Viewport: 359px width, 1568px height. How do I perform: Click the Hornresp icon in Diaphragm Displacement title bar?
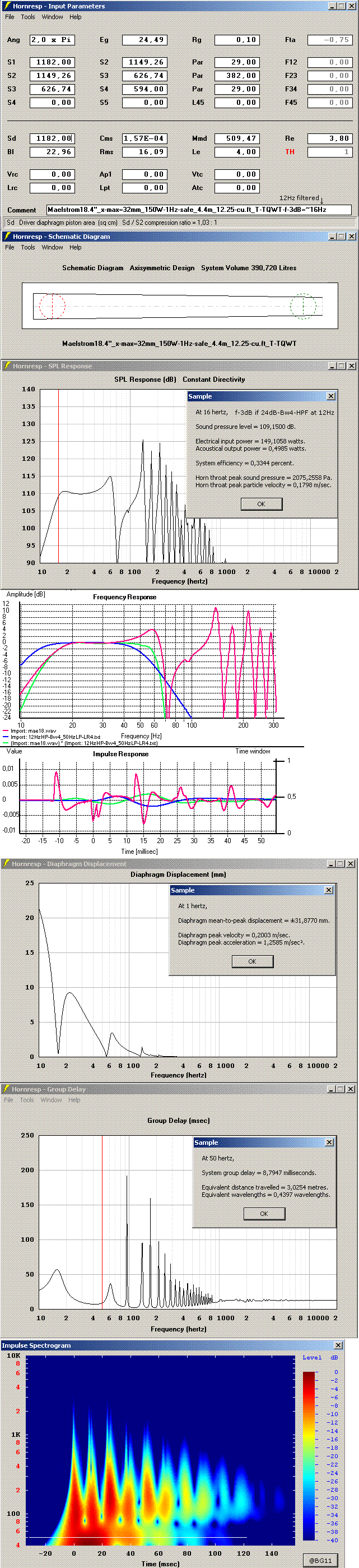[x=7, y=863]
